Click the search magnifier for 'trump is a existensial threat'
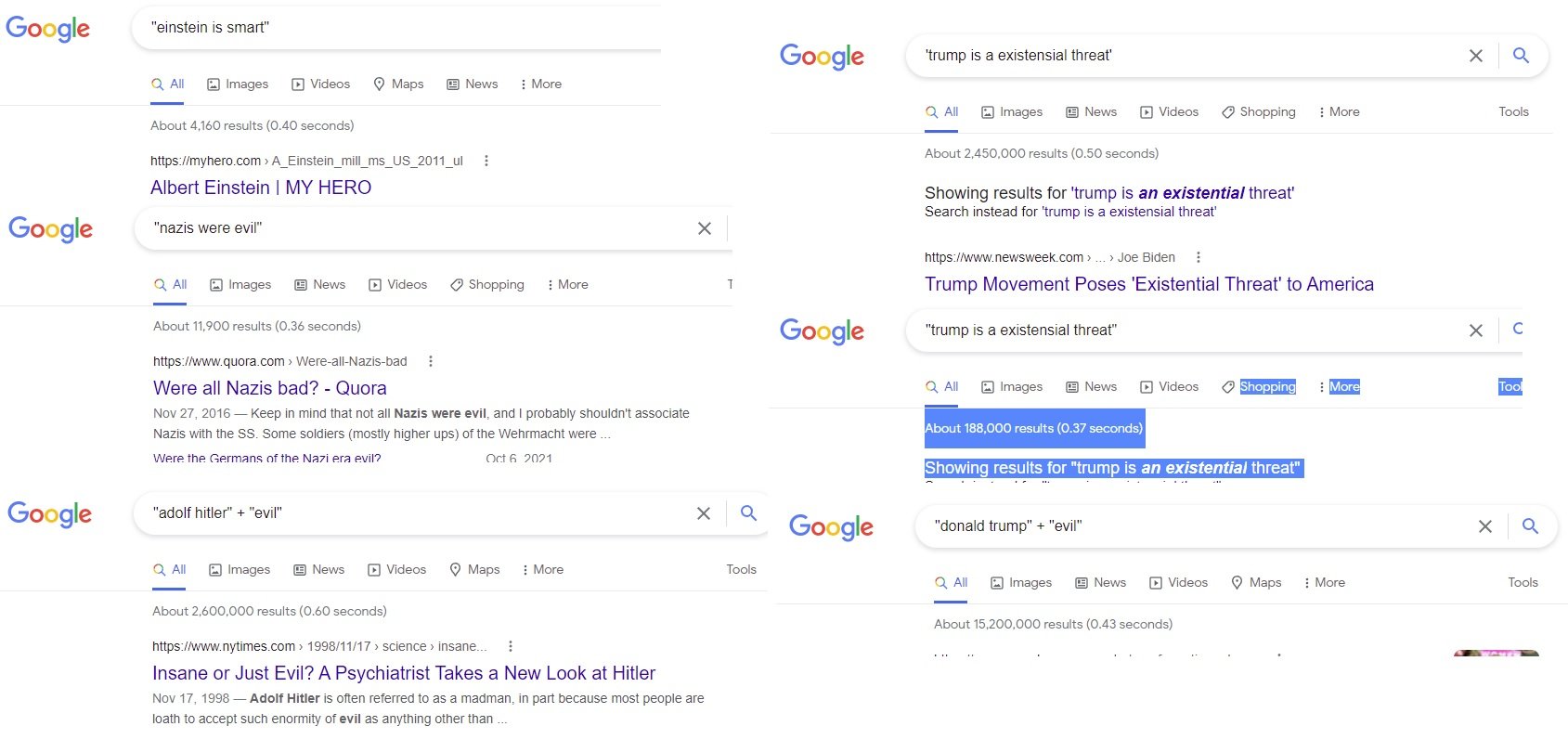The image size is (1568, 739). point(1521,56)
